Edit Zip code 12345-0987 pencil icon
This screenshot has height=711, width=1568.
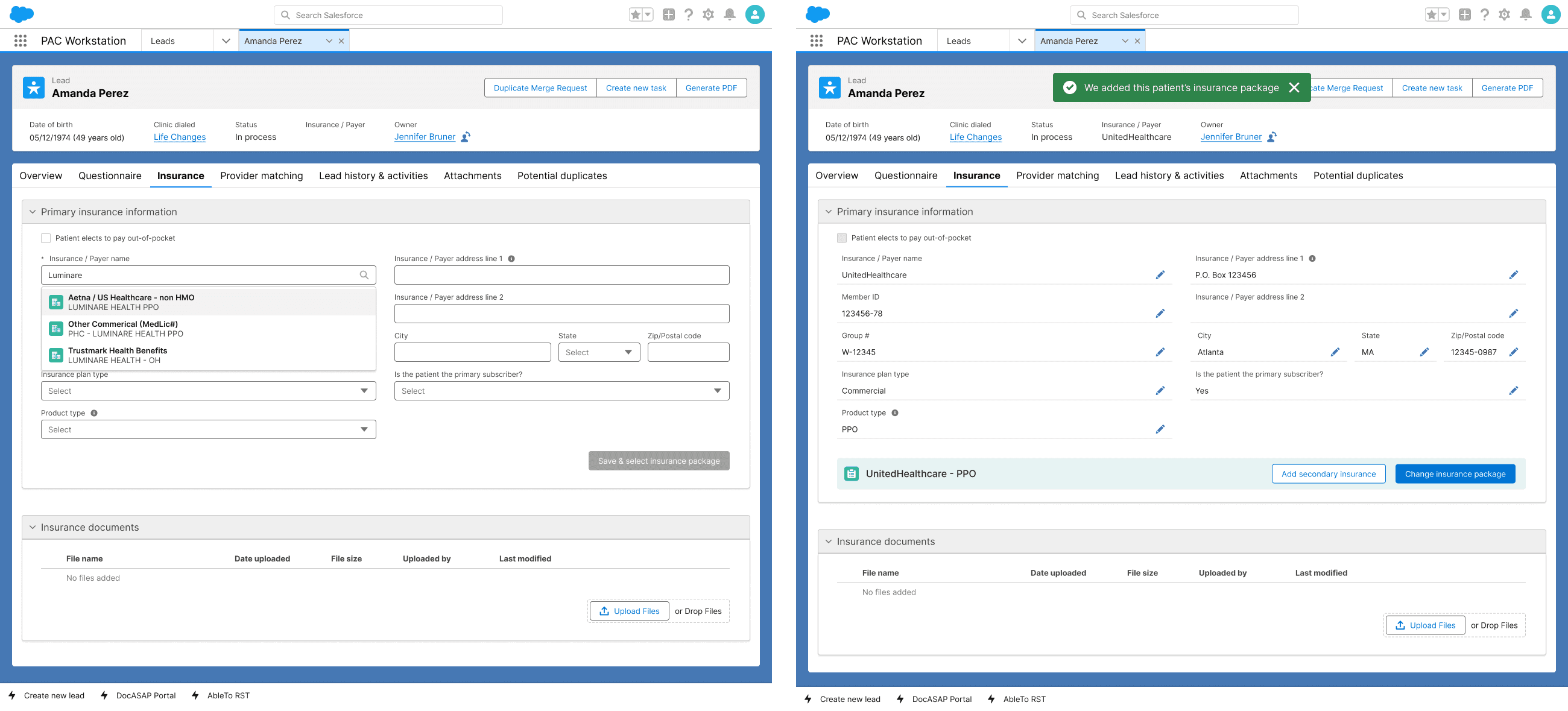[1514, 352]
